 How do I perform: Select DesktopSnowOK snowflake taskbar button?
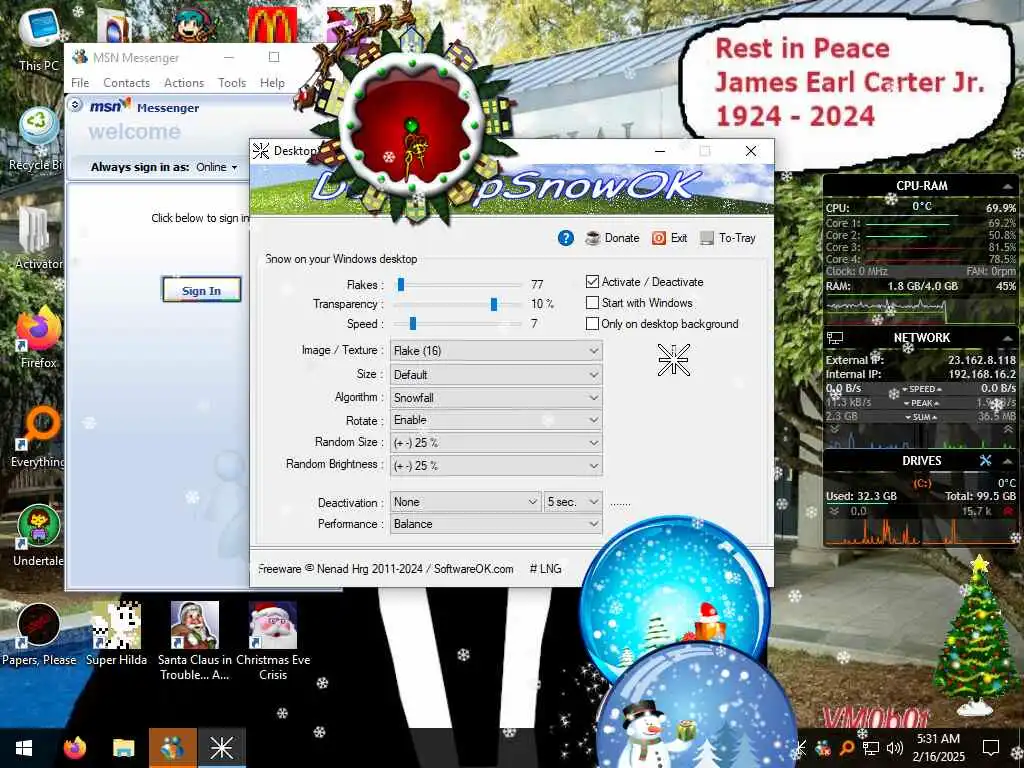coord(221,748)
